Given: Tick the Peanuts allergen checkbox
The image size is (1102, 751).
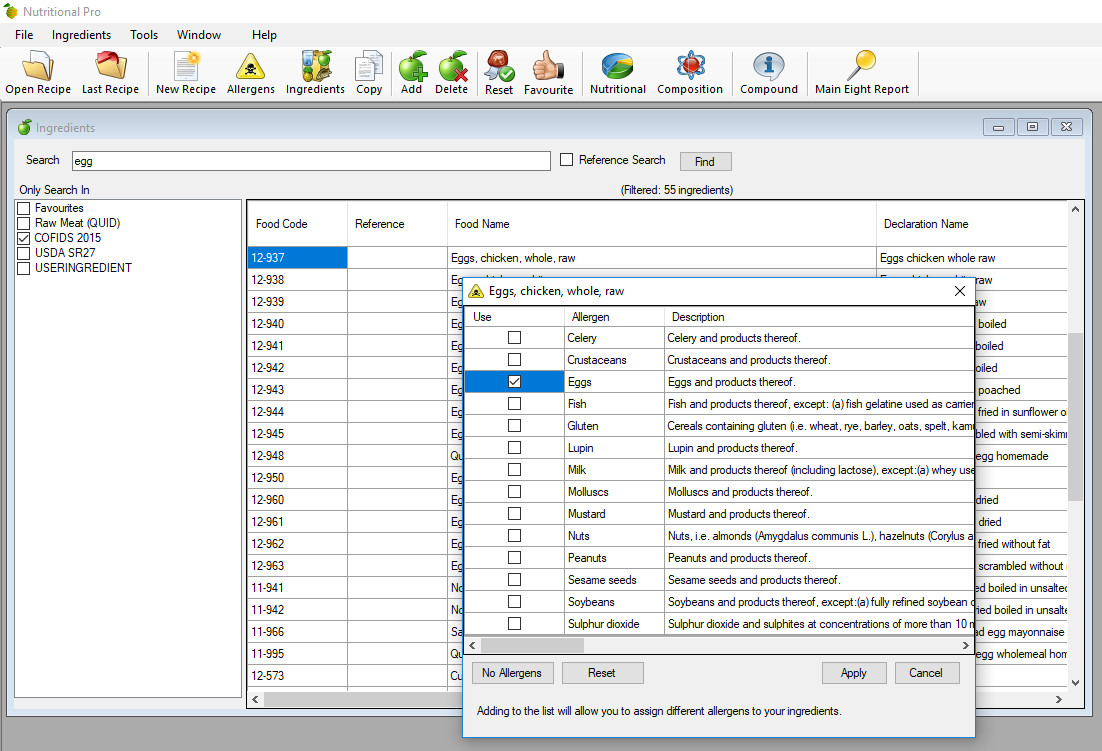Looking at the screenshot, I should click(514, 558).
